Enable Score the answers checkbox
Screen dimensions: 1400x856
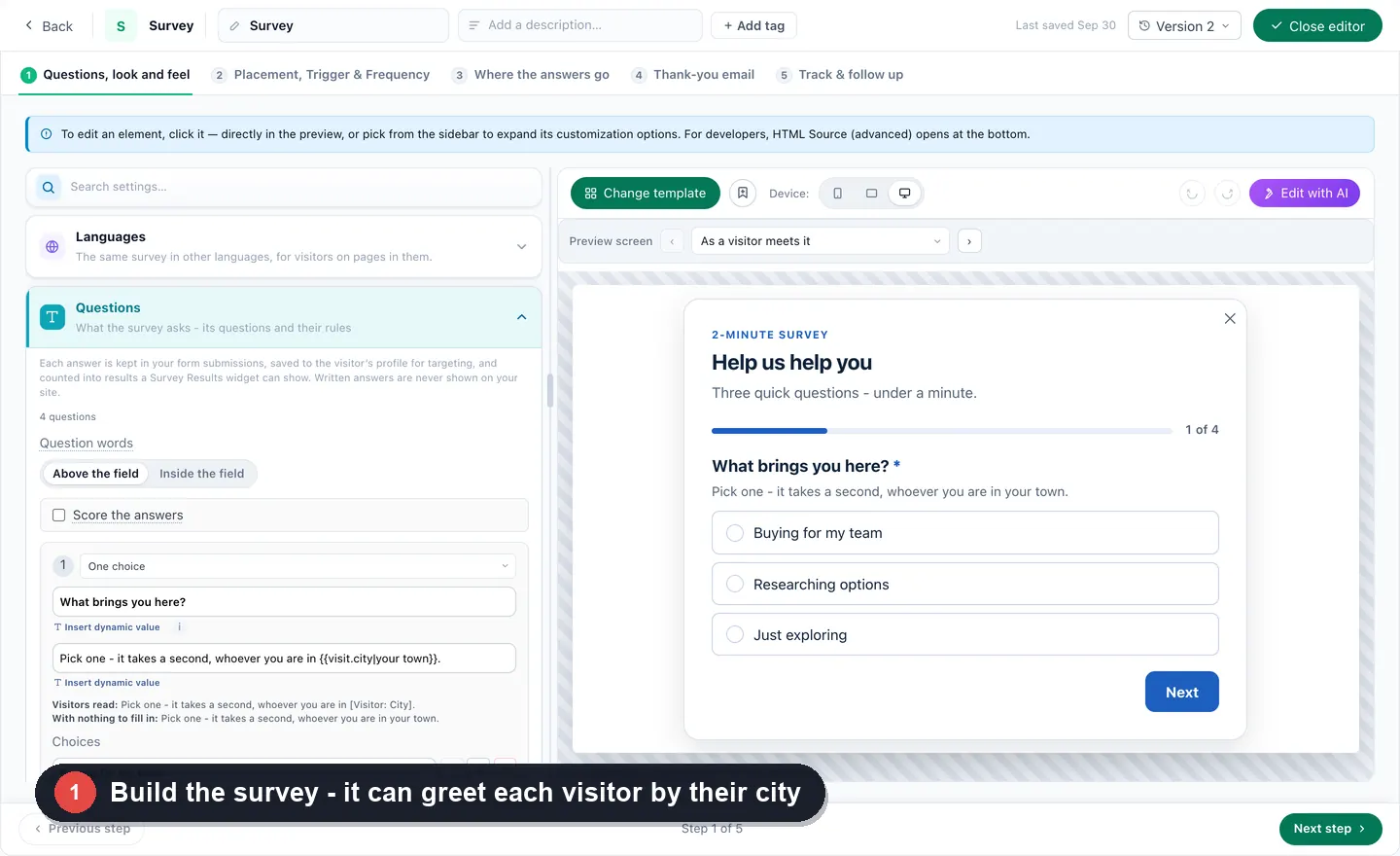coord(59,516)
